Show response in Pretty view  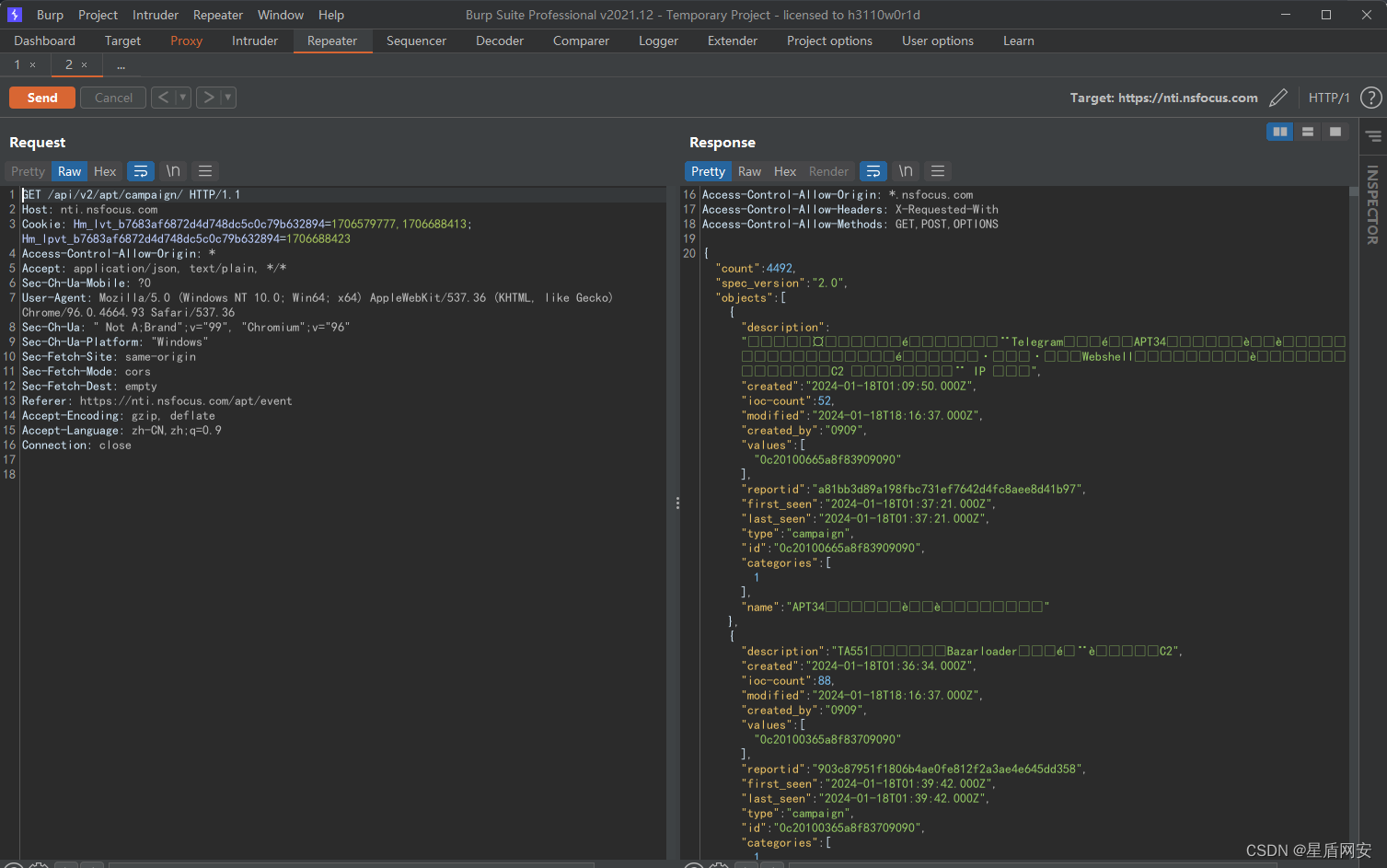pos(708,171)
